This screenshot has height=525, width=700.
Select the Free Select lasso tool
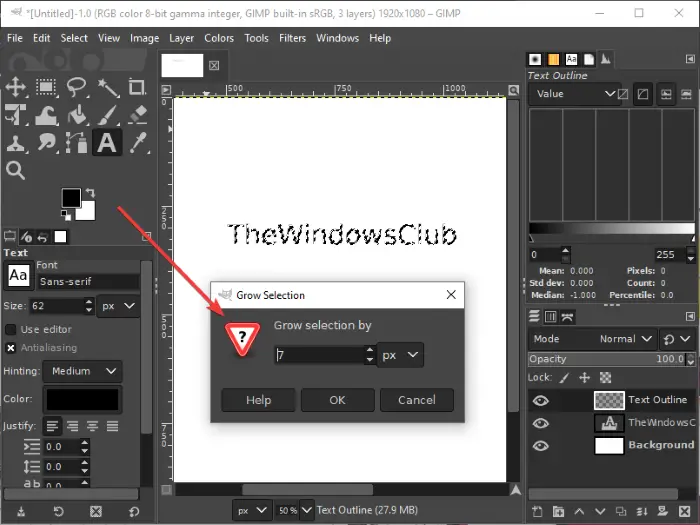77,87
